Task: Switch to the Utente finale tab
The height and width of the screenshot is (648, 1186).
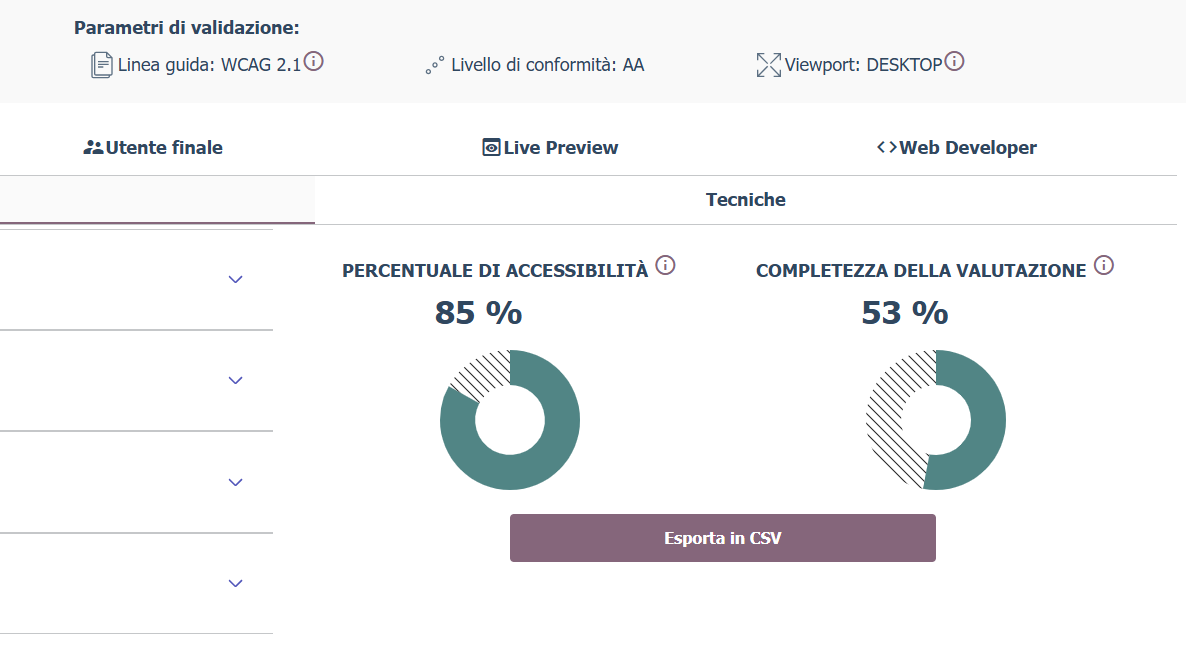Action: [x=153, y=148]
